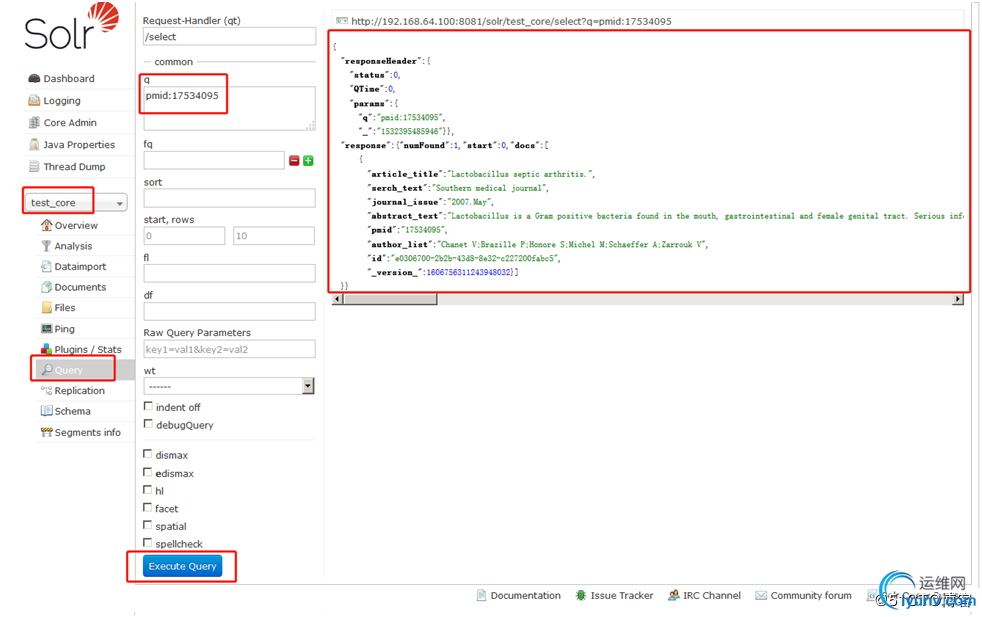Check the edismax option
Image resolution: width=982 pixels, height=617 pixels.
pyautogui.click(x=148, y=472)
